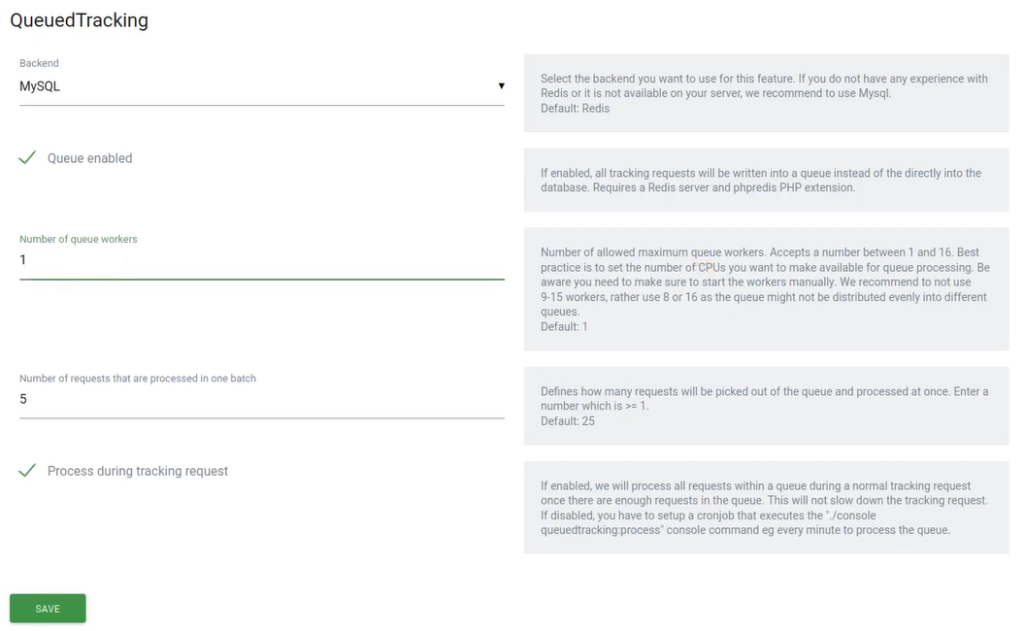Image resolution: width=1024 pixels, height=631 pixels.
Task: Click the Default: Redis help text
Action: (x=565, y=108)
